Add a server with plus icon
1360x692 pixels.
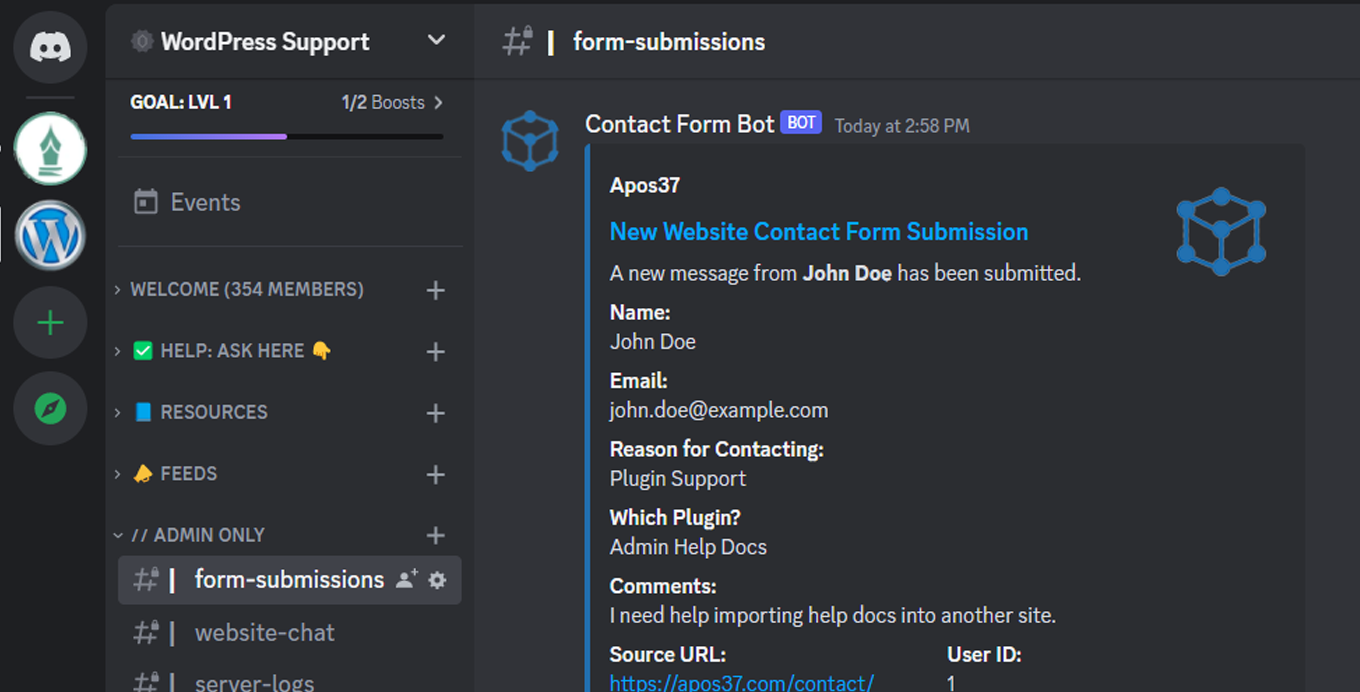50,323
